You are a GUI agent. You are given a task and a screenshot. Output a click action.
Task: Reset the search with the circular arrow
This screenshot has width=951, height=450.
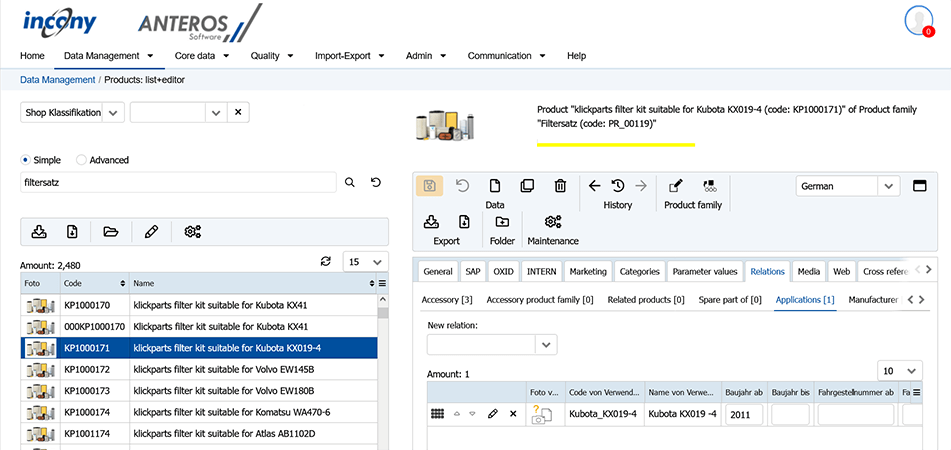coord(376,182)
